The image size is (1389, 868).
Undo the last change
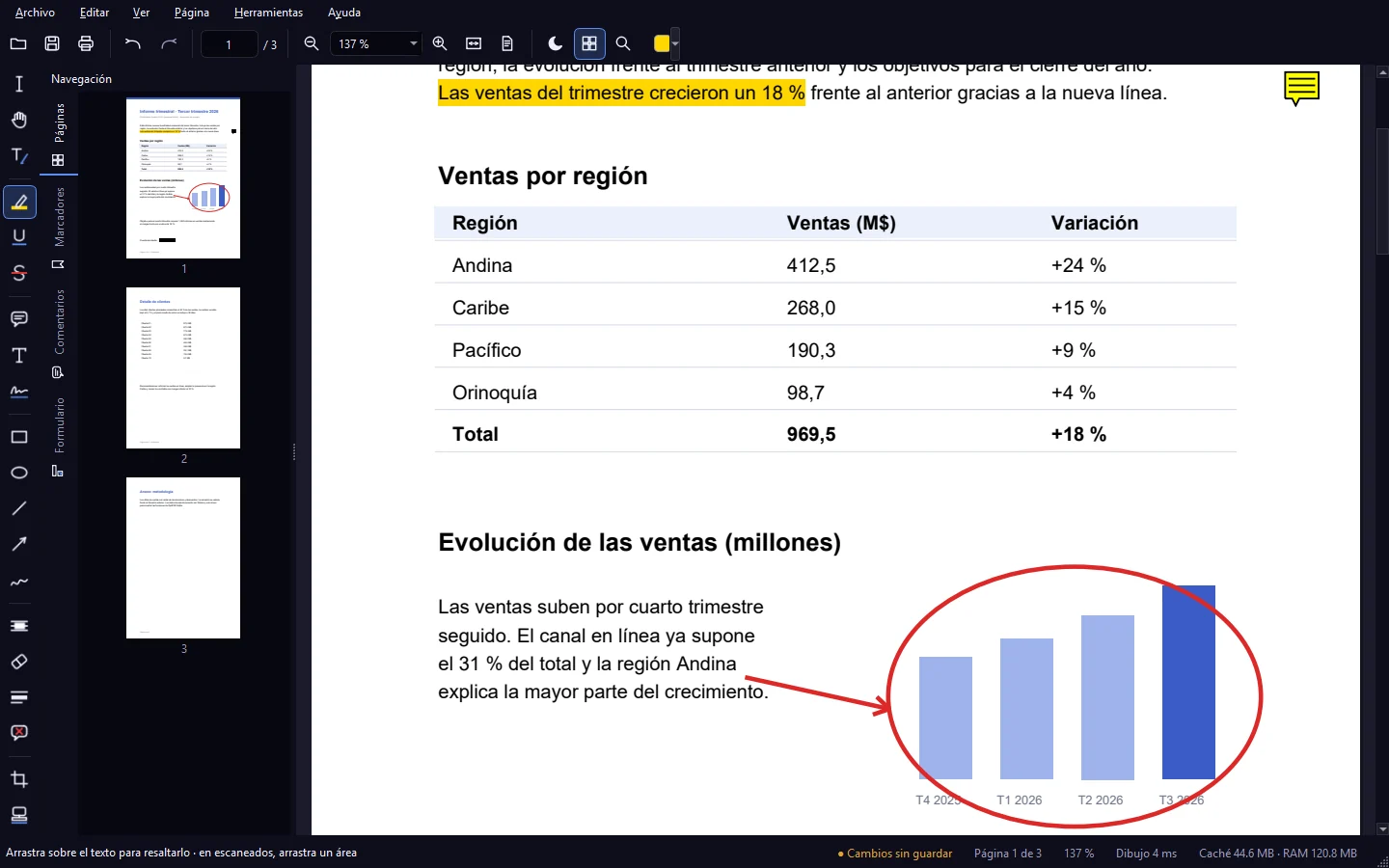click(x=133, y=43)
